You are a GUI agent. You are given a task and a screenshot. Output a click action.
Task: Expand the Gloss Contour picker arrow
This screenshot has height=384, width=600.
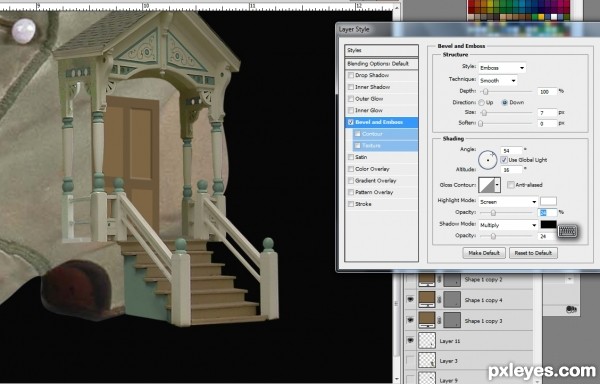click(497, 185)
